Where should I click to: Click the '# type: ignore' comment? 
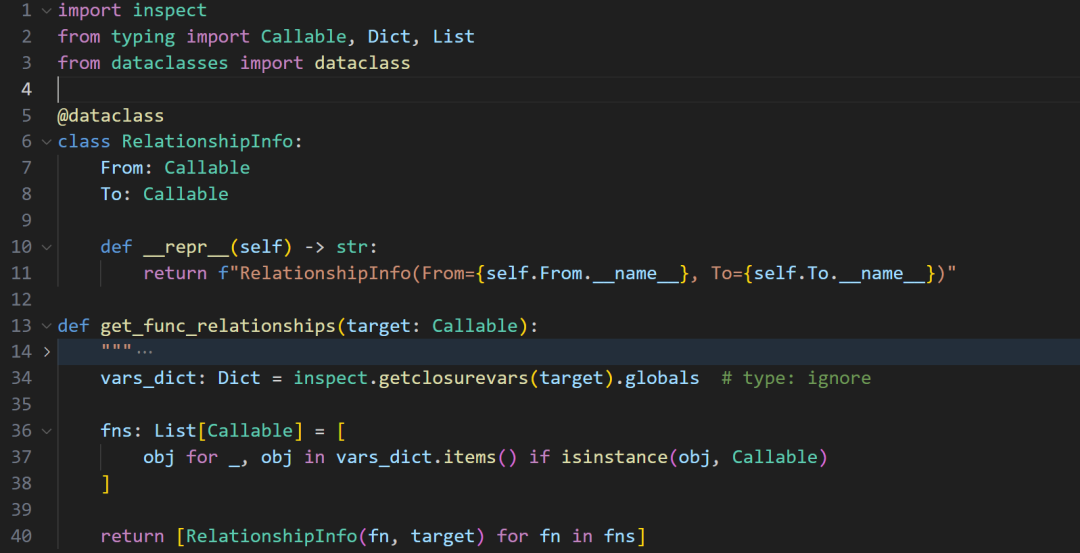pyautogui.click(x=796, y=378)
